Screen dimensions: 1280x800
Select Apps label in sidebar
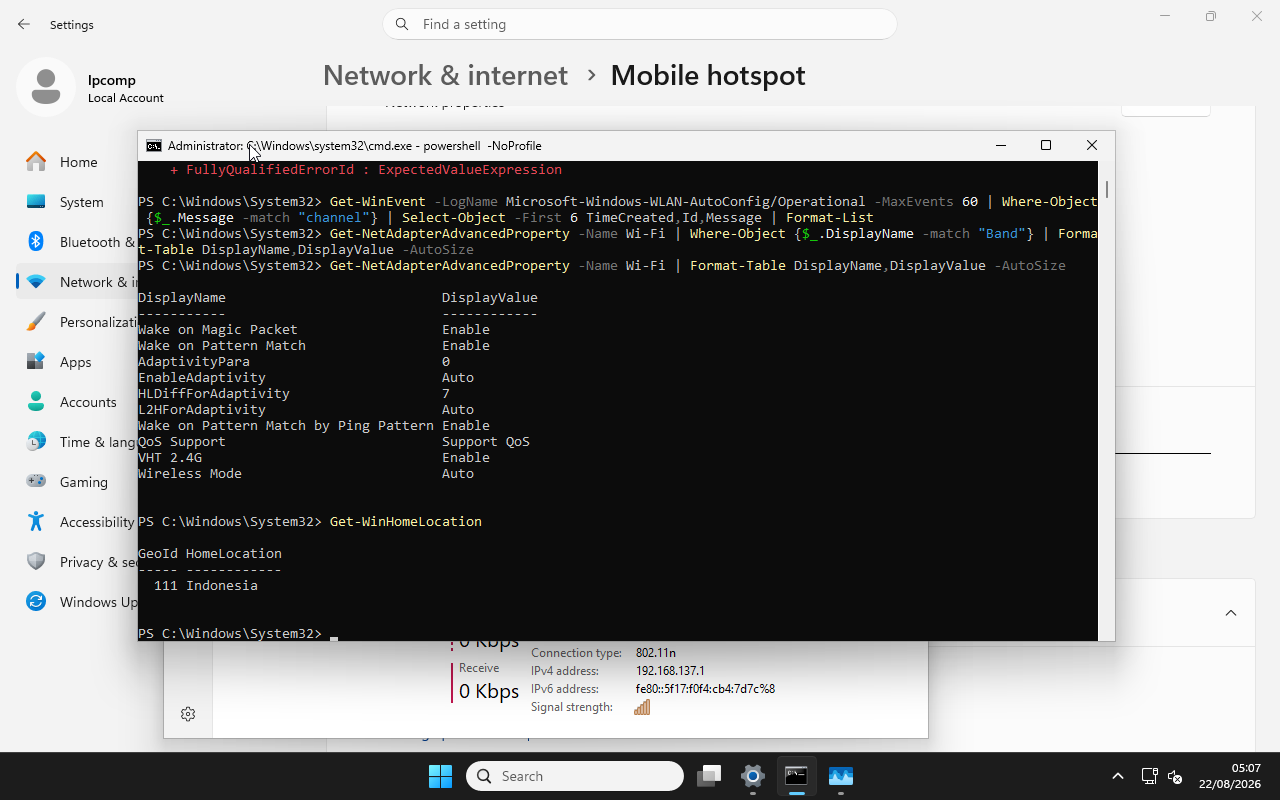coord(76,362)
